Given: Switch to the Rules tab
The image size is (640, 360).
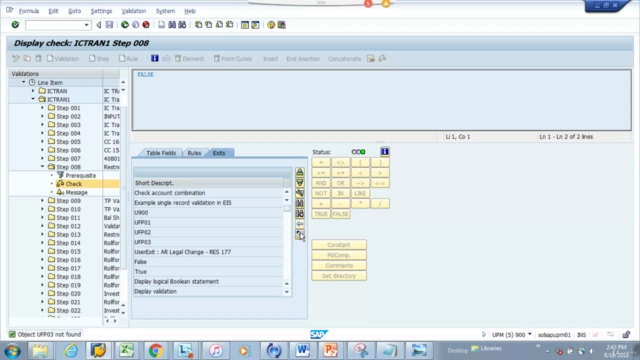Looking at the screenshot, I should (194, 153).
